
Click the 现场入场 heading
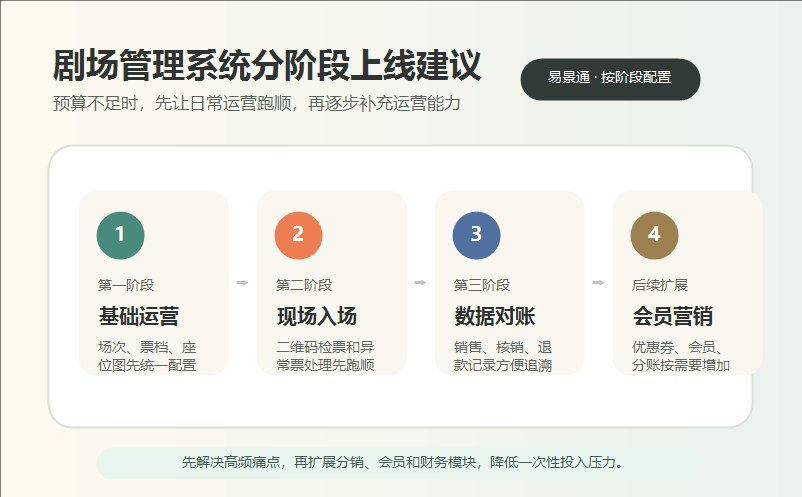(x=317, y=316)
